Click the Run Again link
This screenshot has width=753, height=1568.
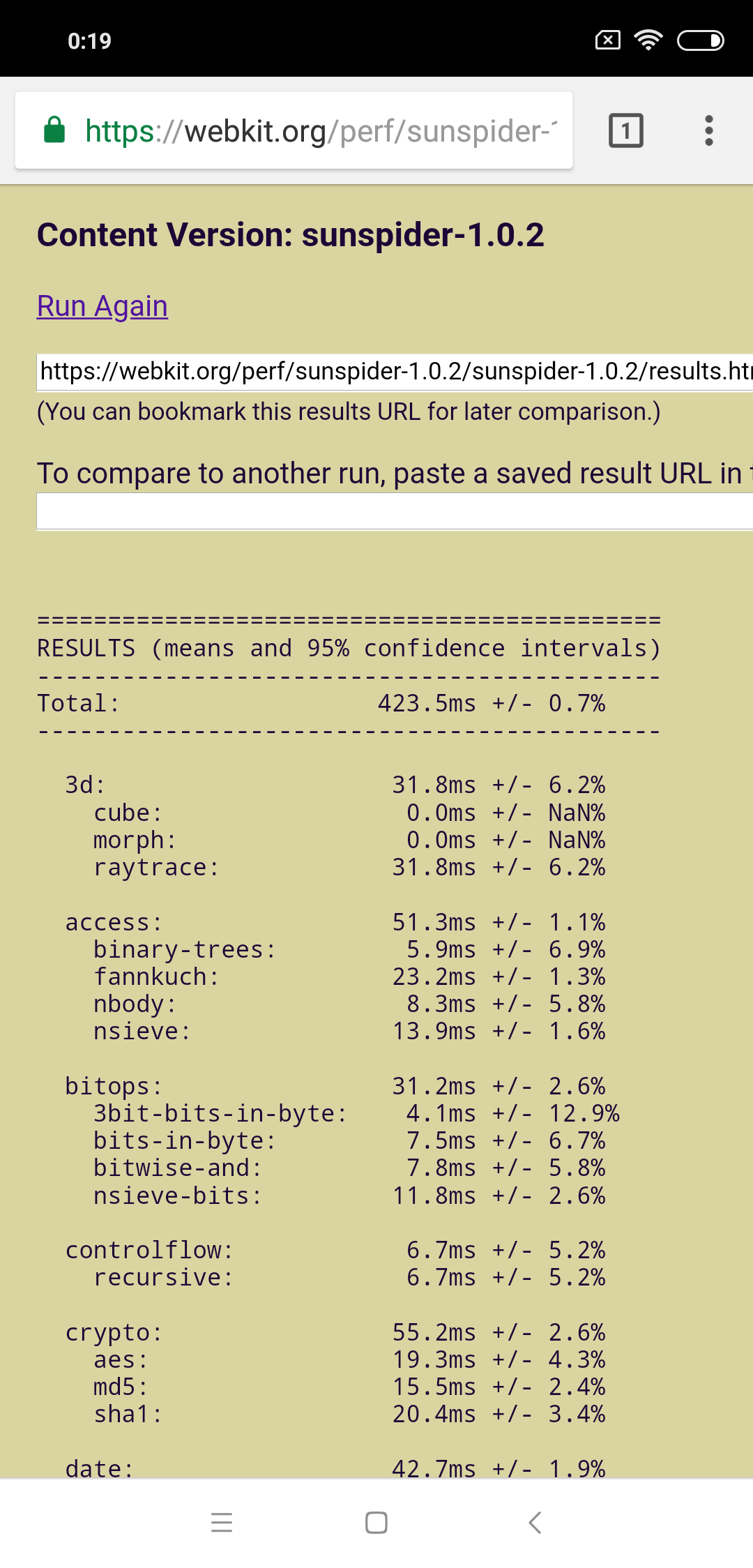pyautogui.click(x=102, y=306)
